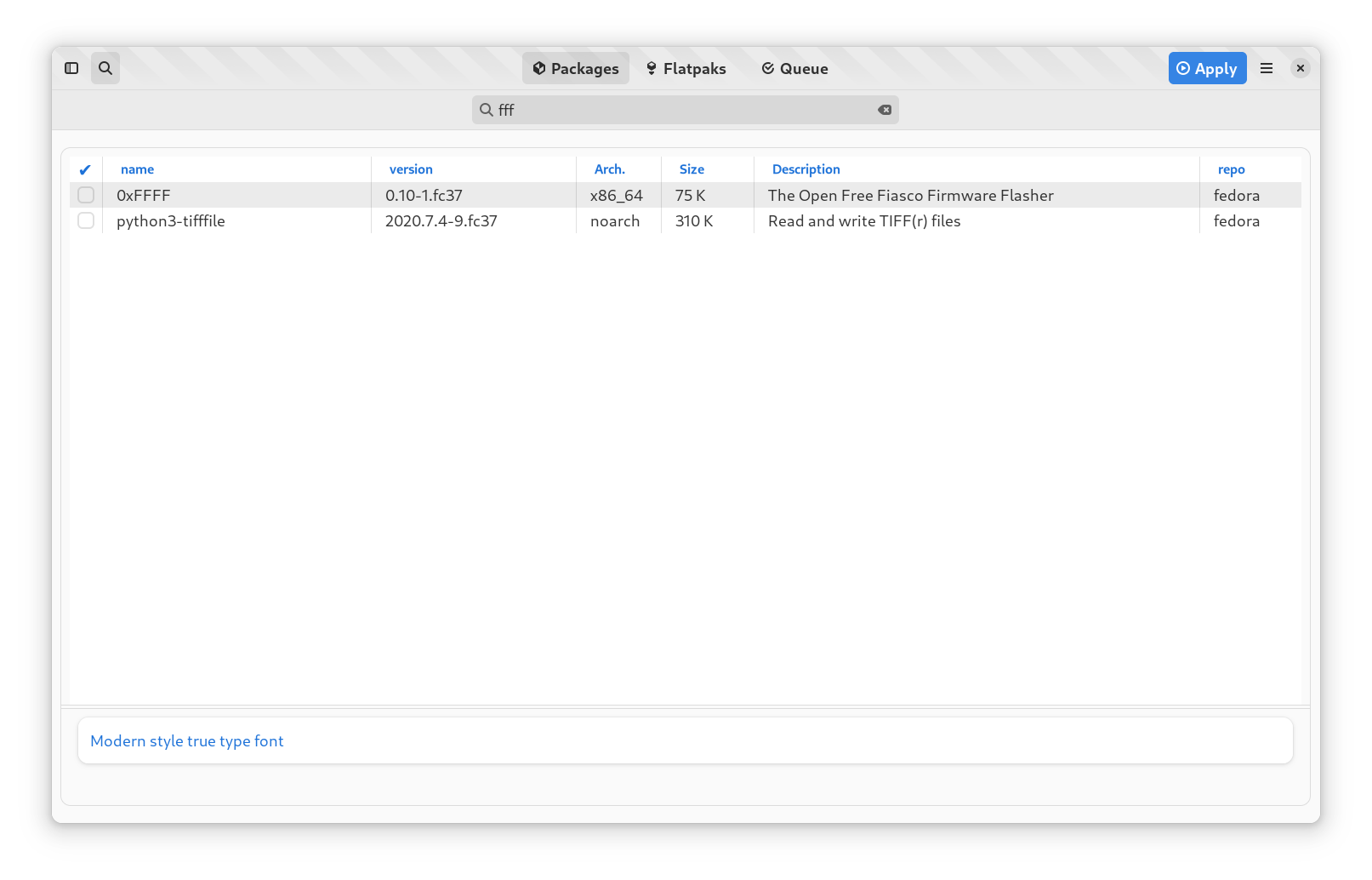Tick the checkbox for 0xFFFF package
The width and height of the screenshot is (1372, 880).
(86, 195)
